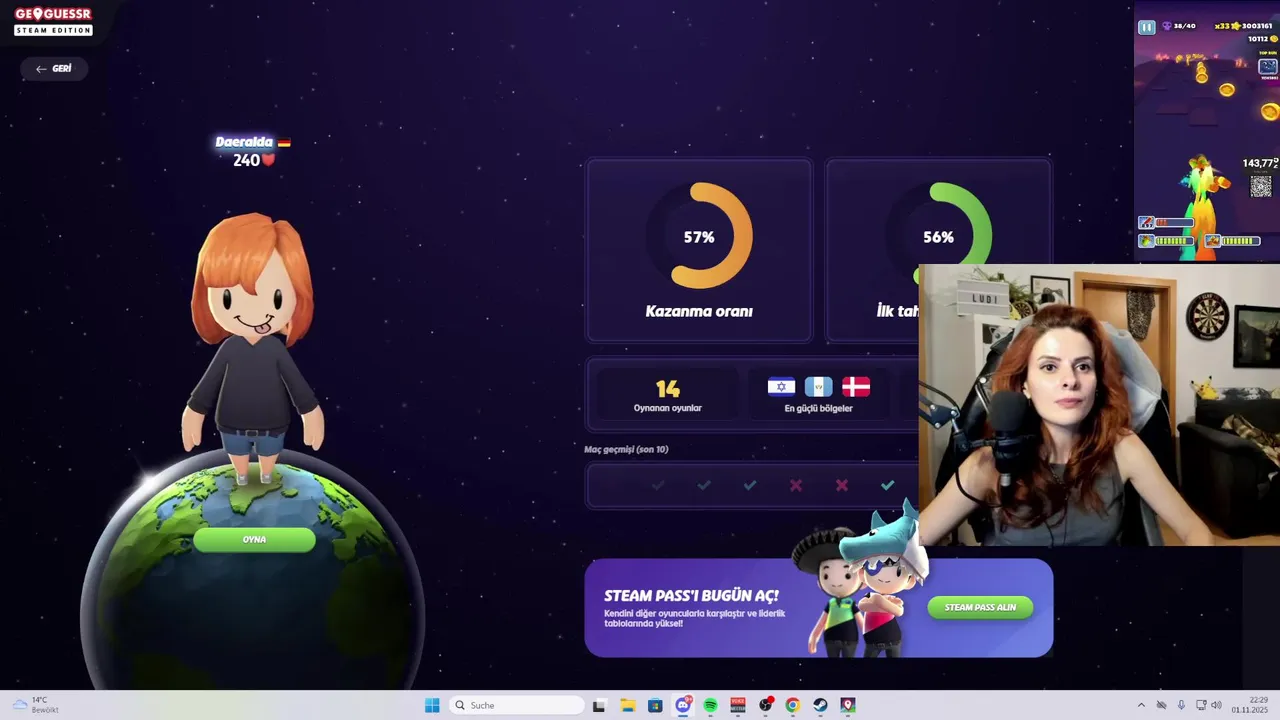The image size is (1280, 720).
Task: Click the green checkmark after the red X marks
Action: click(x=887, y=485)
